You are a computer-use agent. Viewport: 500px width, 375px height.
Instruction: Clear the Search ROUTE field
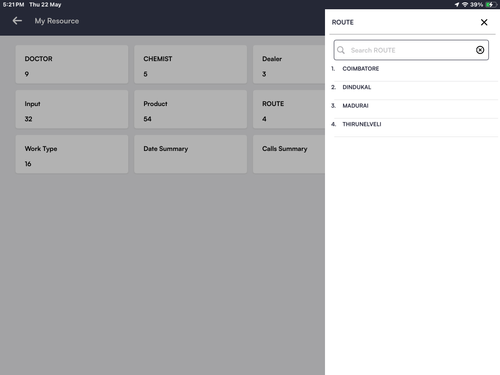click(480, 50)
